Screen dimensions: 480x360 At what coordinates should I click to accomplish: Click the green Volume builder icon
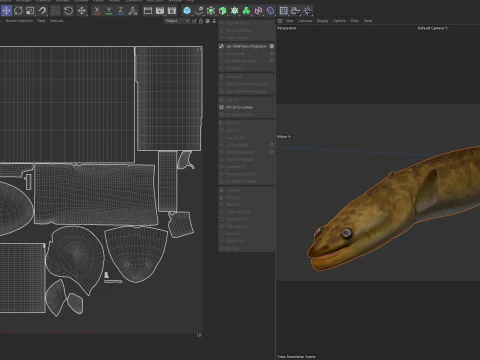235,11
